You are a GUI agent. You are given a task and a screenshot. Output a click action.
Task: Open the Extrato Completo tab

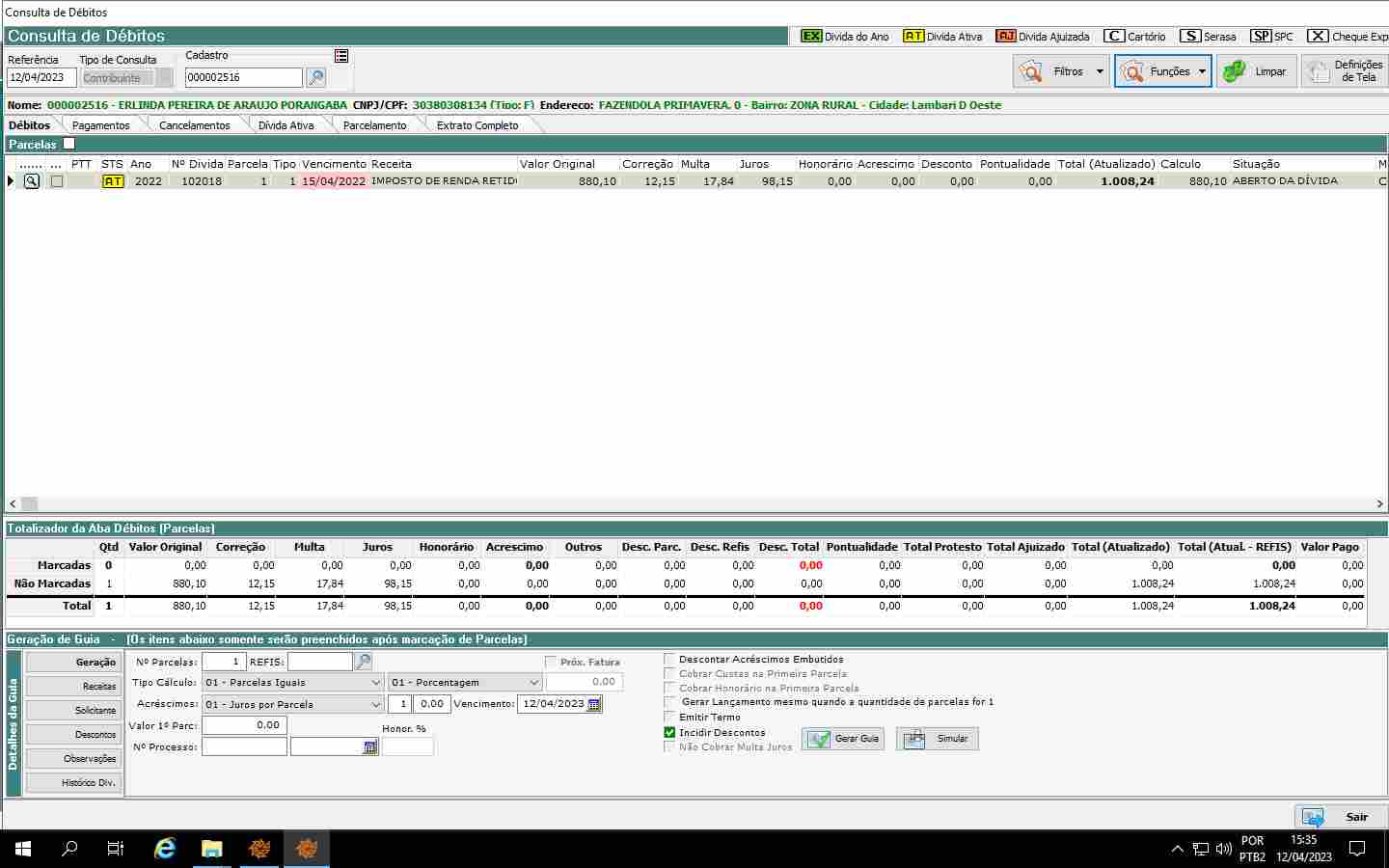[477, 125]
